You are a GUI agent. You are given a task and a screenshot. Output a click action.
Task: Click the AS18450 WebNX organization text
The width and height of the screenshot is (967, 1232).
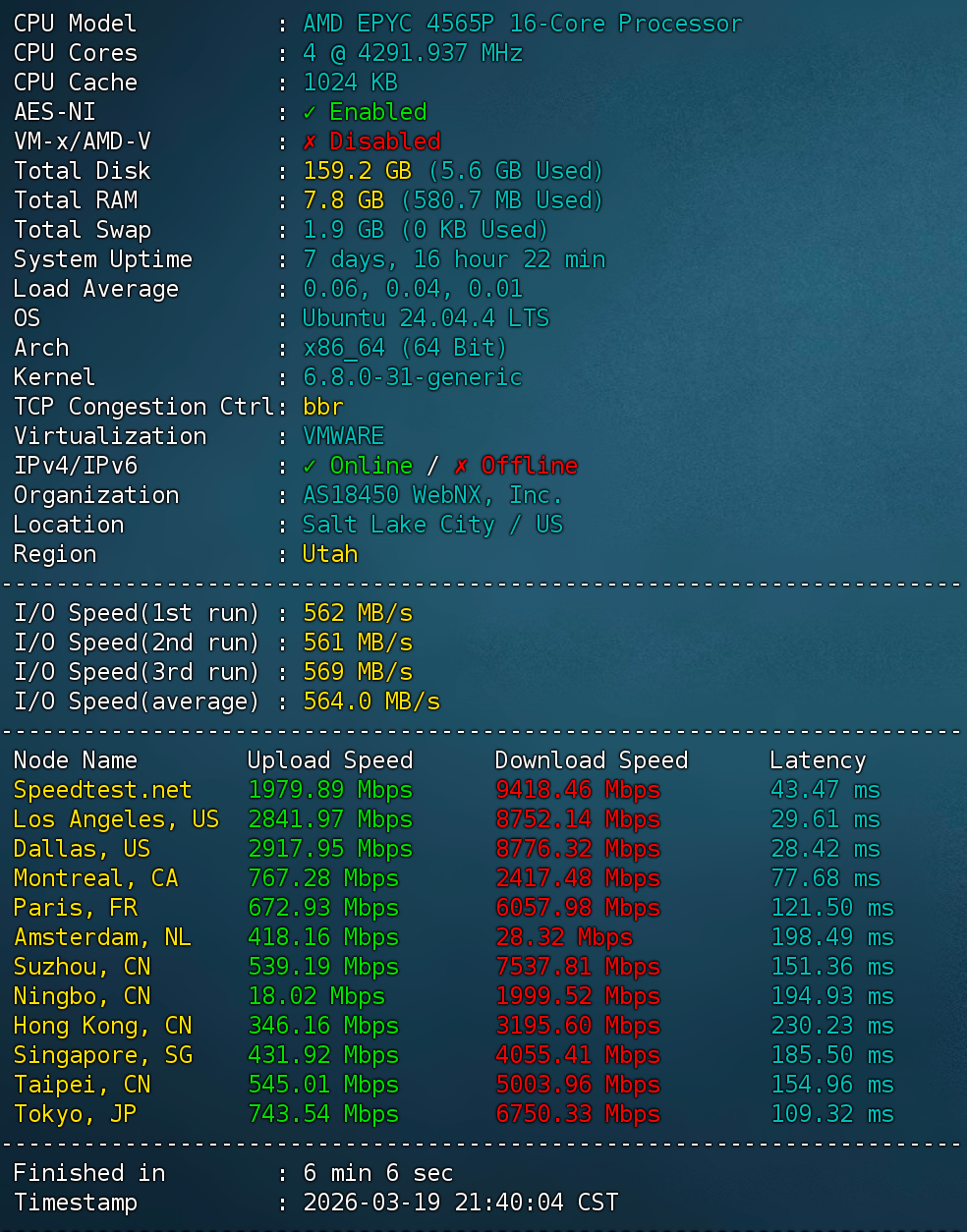pyautogui.click(x=432, y=495)
